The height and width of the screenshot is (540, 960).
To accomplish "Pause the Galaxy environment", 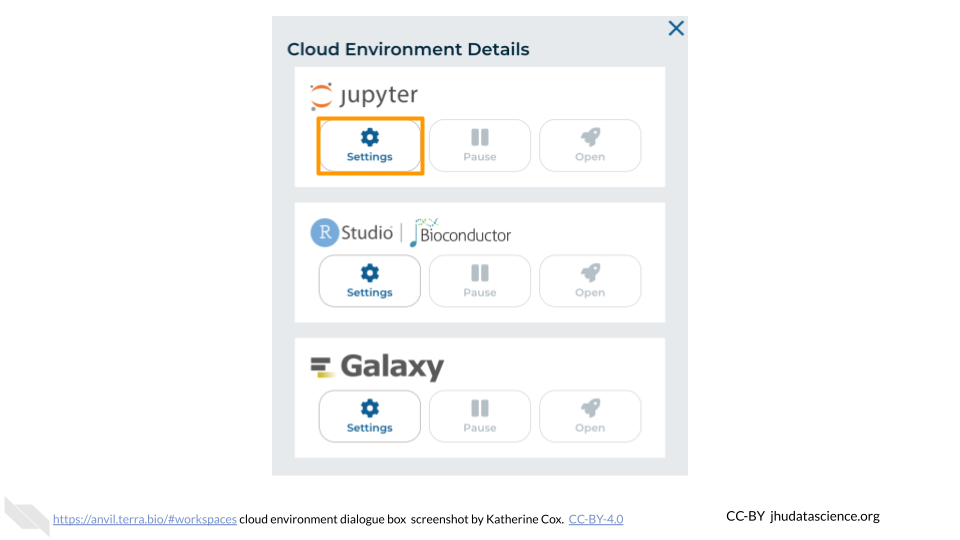I will tap(480, 416).
